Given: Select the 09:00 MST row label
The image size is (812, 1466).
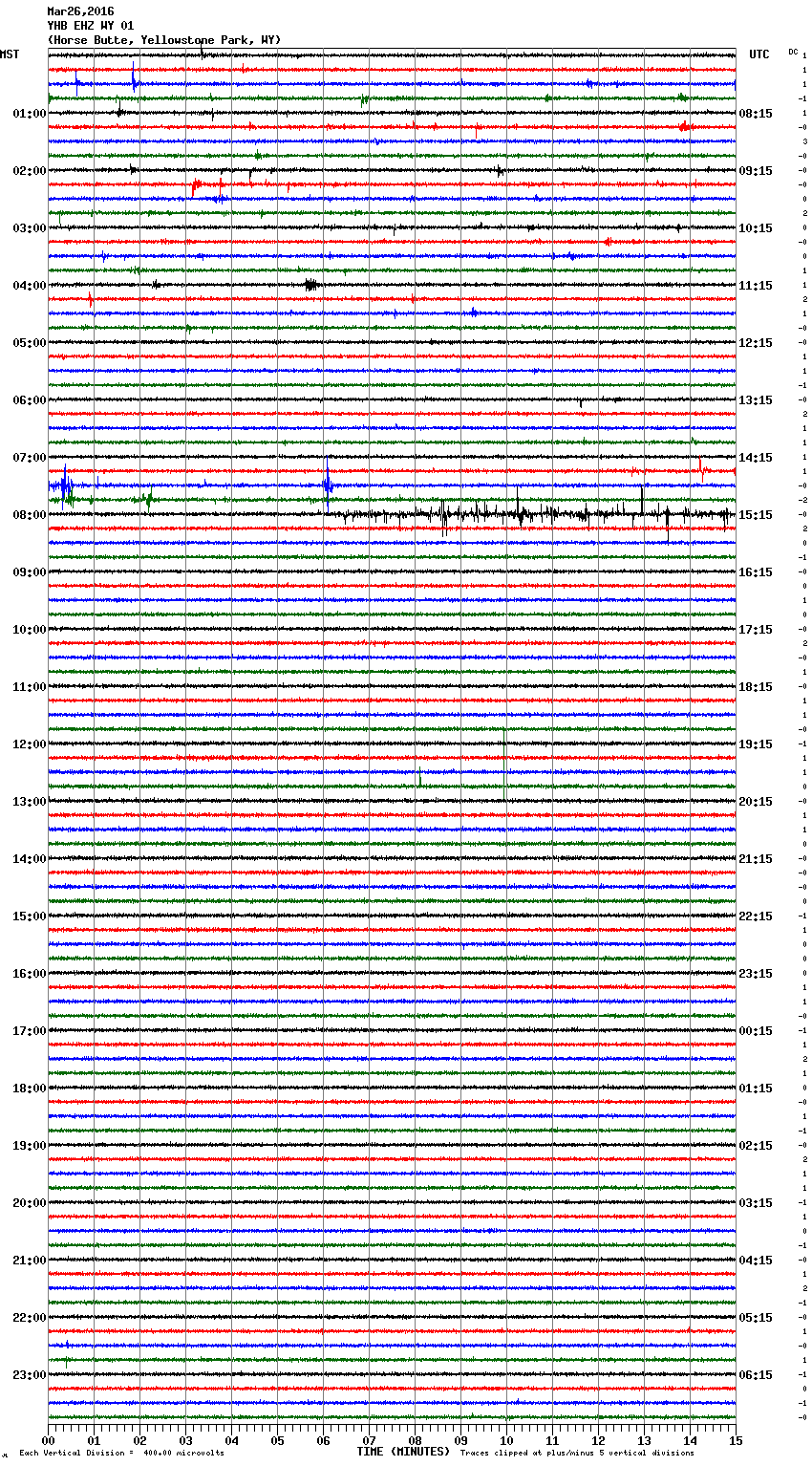Looking at the screenshot, I should click(30, 572).
